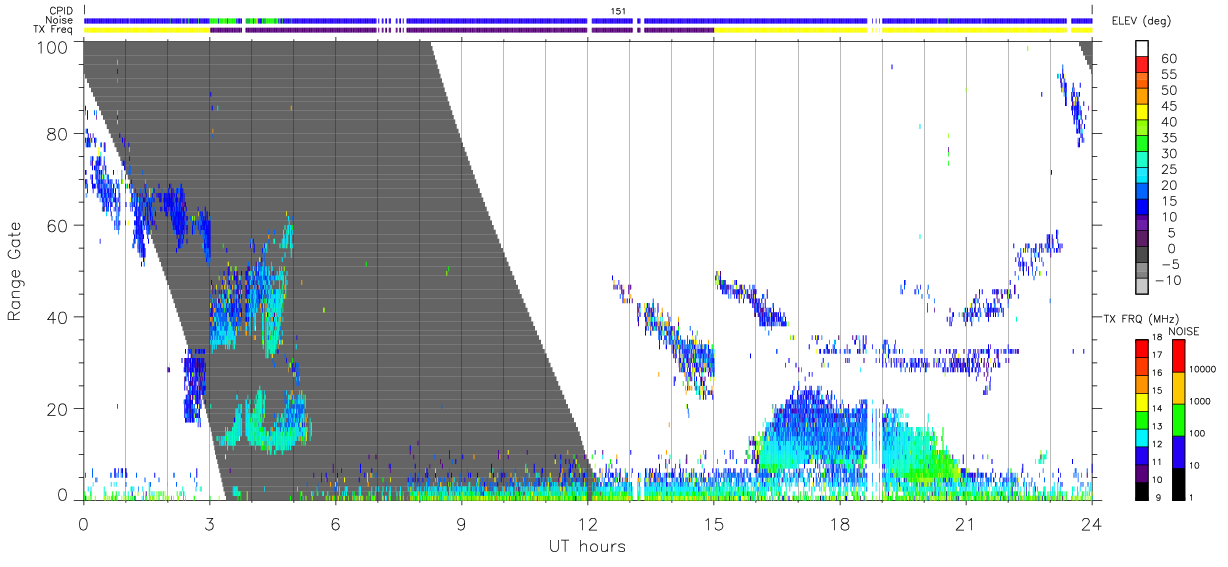
Task: Click the -10 label on elevation colorbar
Action: (x=1169, y=281)
